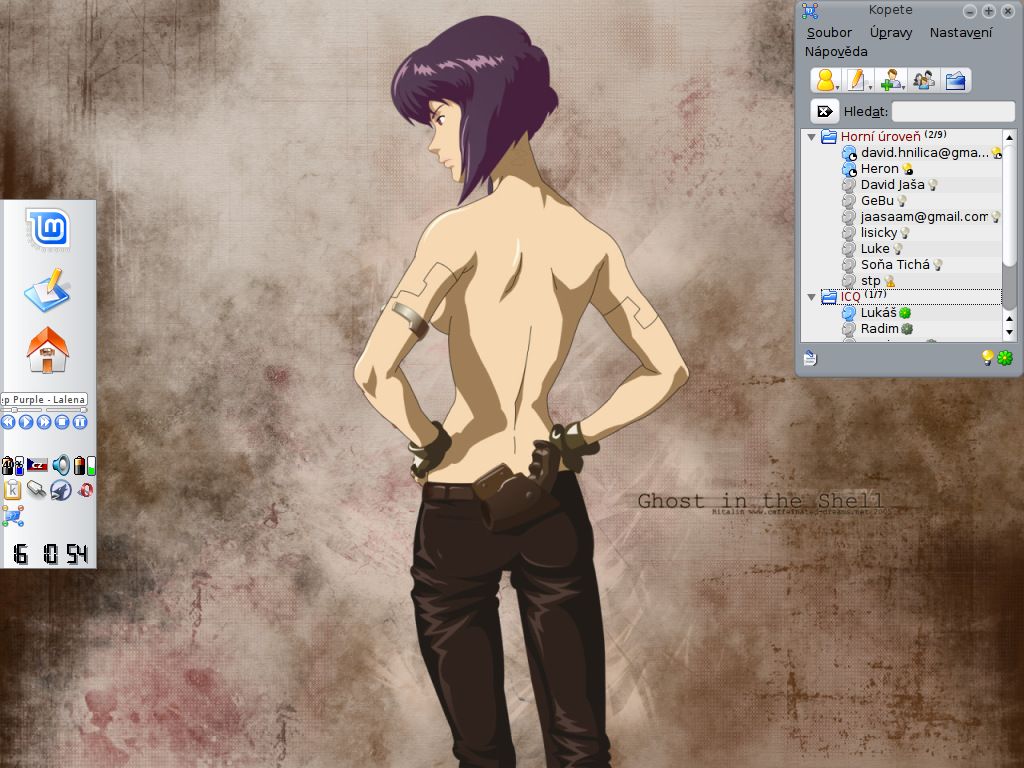Open the Nastavení menu in Kopete
The image size is (1024, 768).
coord(961,33)
